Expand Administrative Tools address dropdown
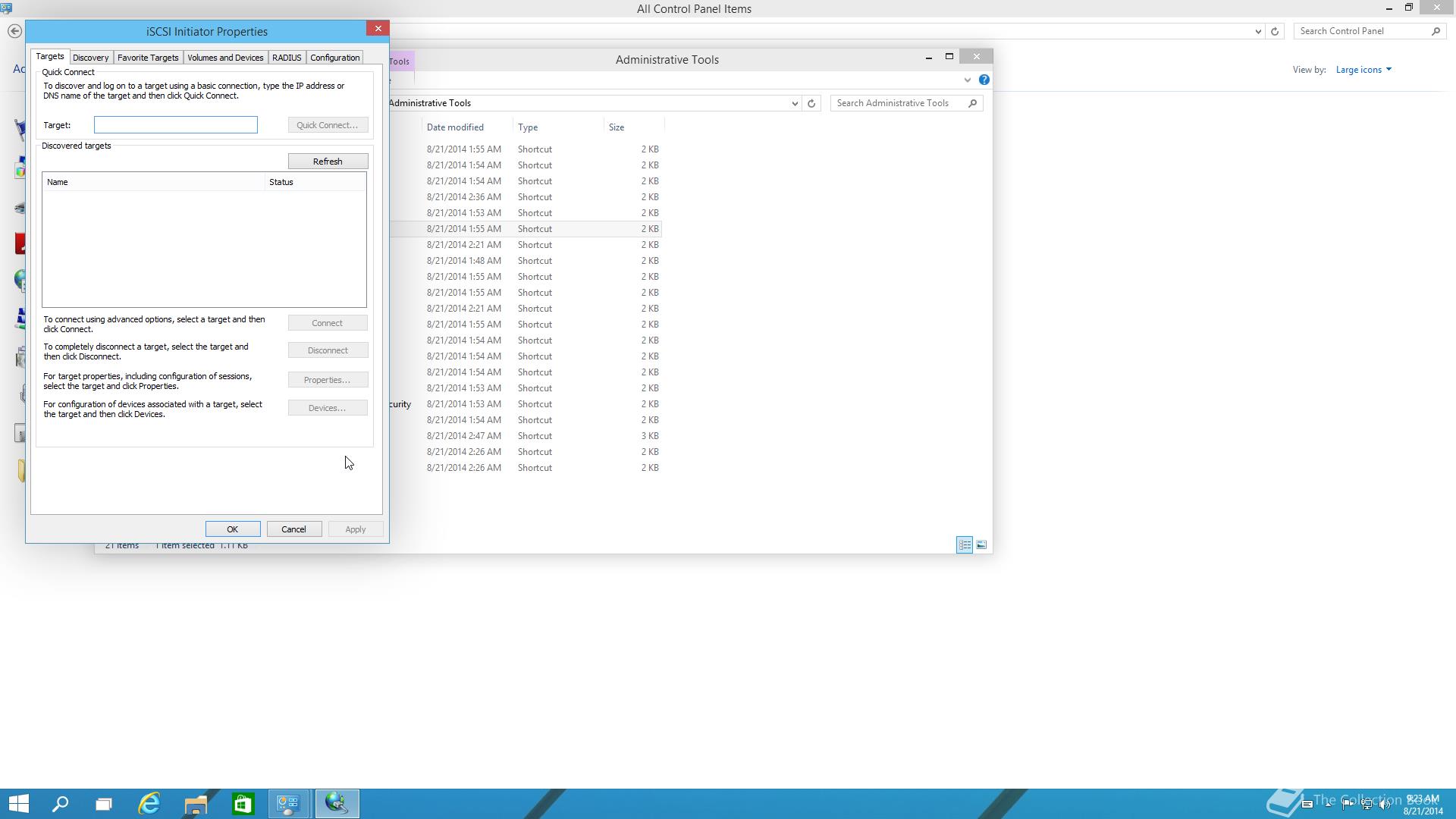 795,103
